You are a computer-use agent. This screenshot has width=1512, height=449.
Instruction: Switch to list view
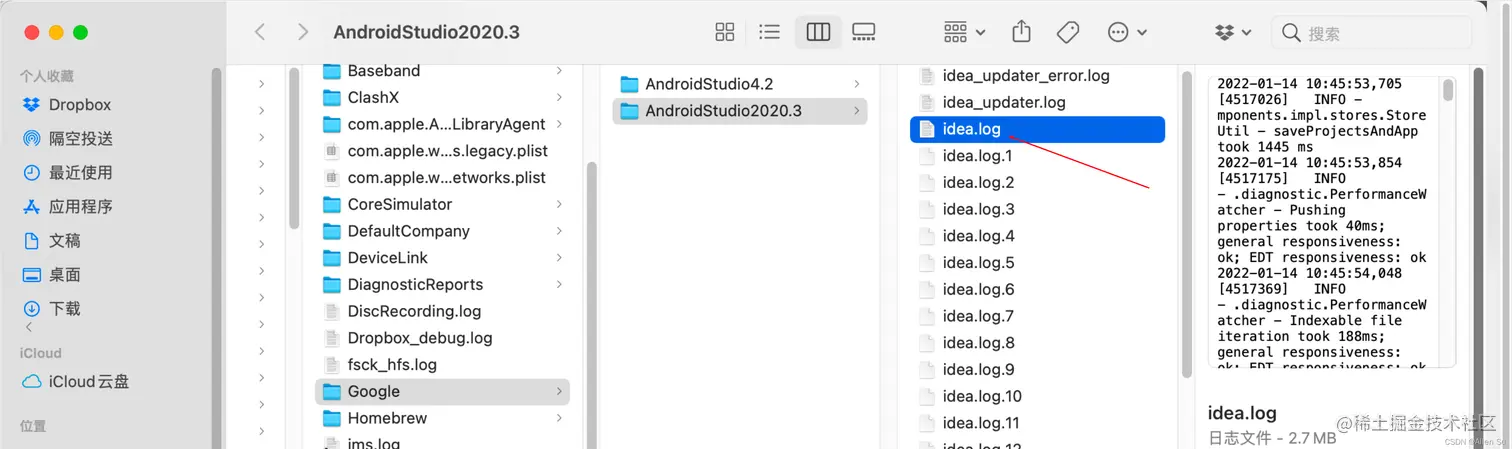click(769, 32)
